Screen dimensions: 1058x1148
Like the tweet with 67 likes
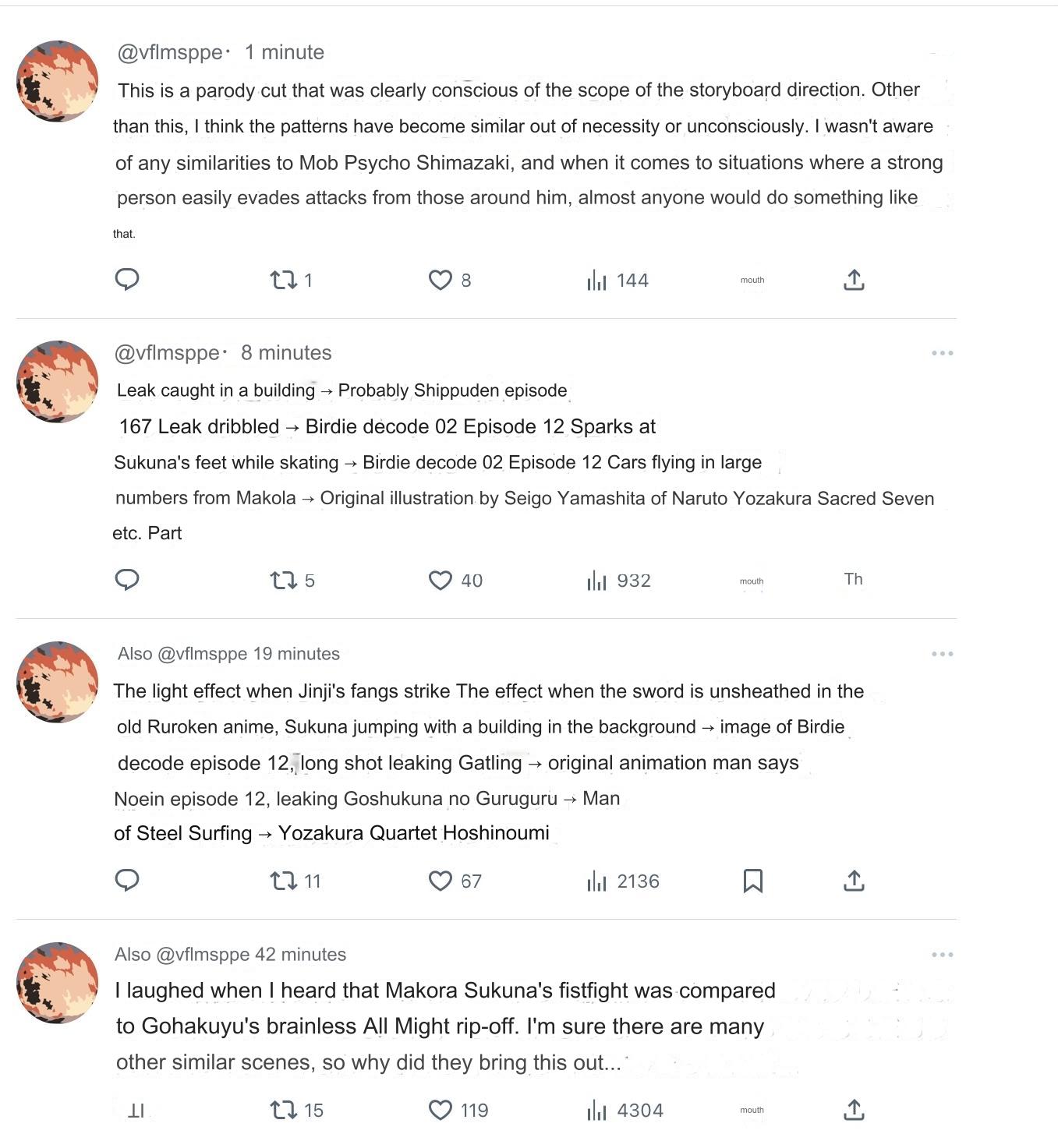[441, 881]
